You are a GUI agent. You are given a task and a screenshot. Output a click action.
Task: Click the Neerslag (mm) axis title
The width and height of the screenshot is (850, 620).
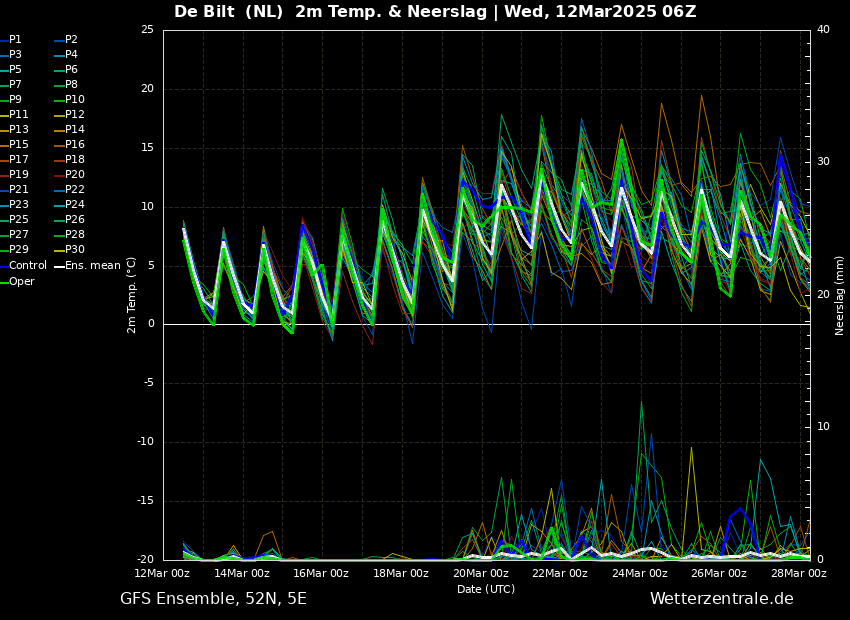(x=840, y=295)
